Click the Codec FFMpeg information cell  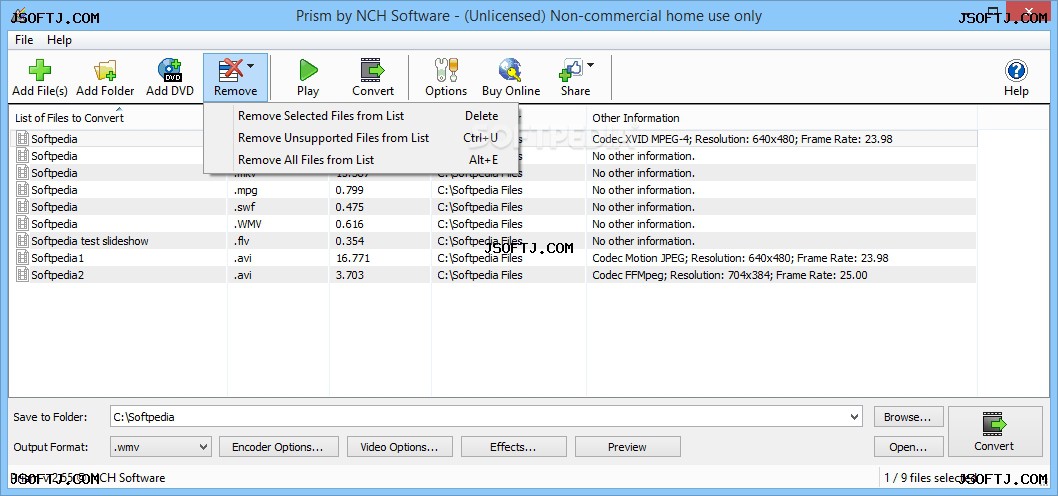tap(729, 275)
